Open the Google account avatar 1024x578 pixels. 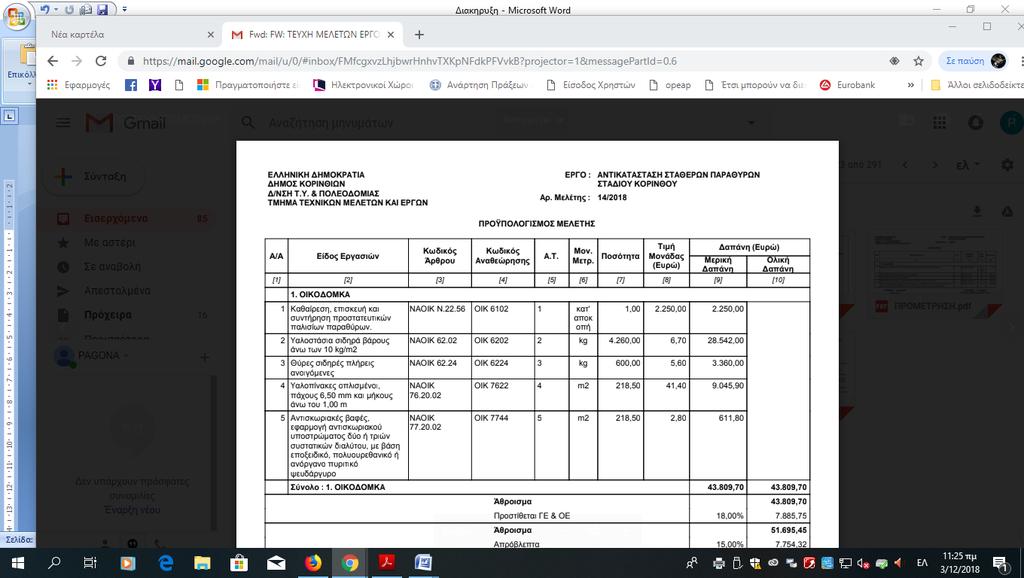[1011, 123]
